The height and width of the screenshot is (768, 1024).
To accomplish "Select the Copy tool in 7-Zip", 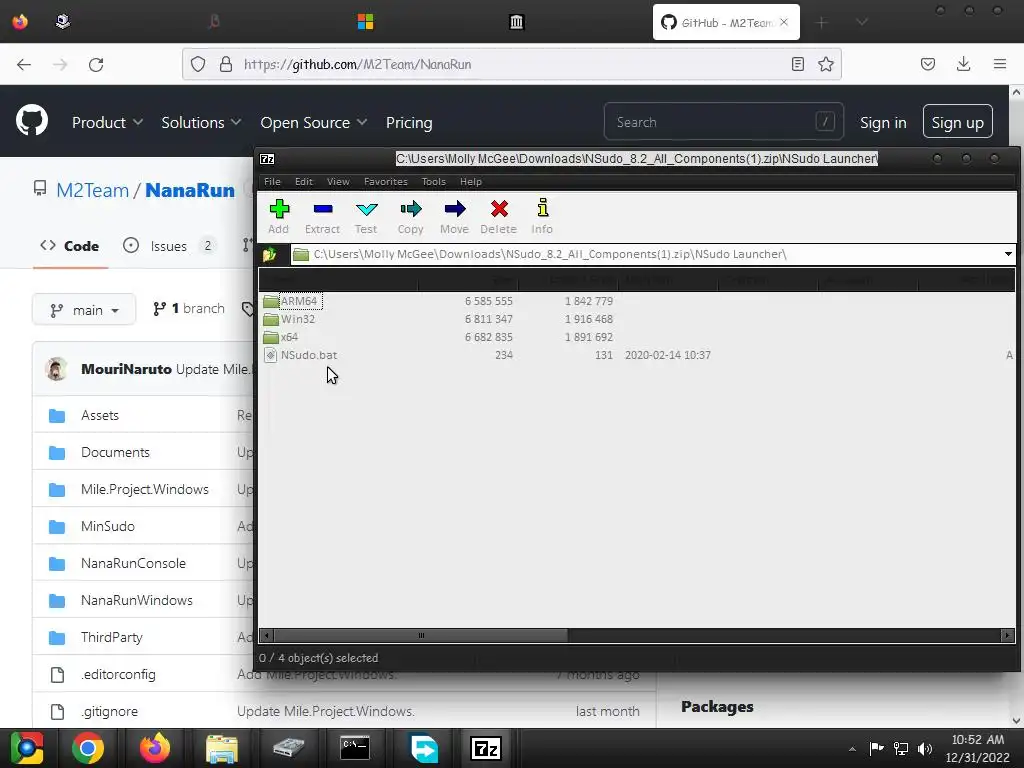I will click(411, 217).
